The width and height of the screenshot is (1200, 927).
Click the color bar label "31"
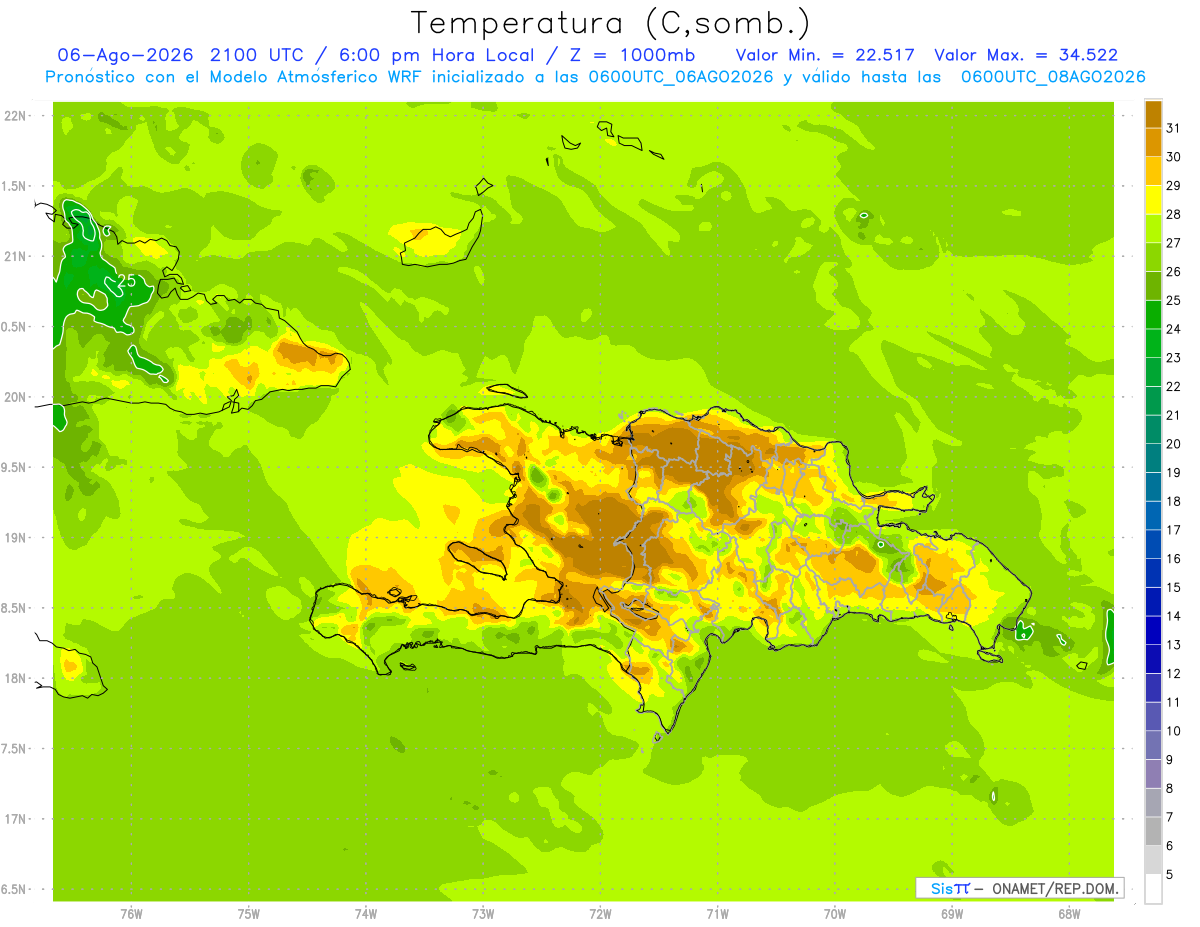pos(1173,128)
